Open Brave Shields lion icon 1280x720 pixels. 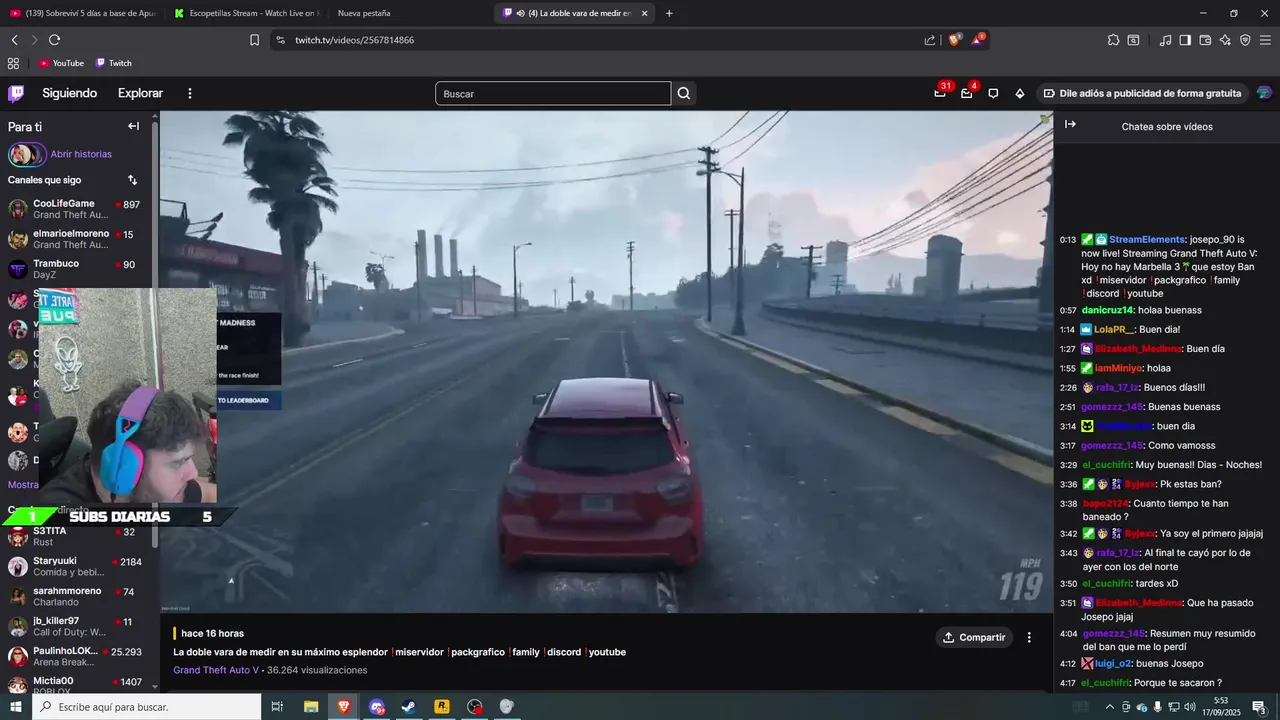click(954, 40)
